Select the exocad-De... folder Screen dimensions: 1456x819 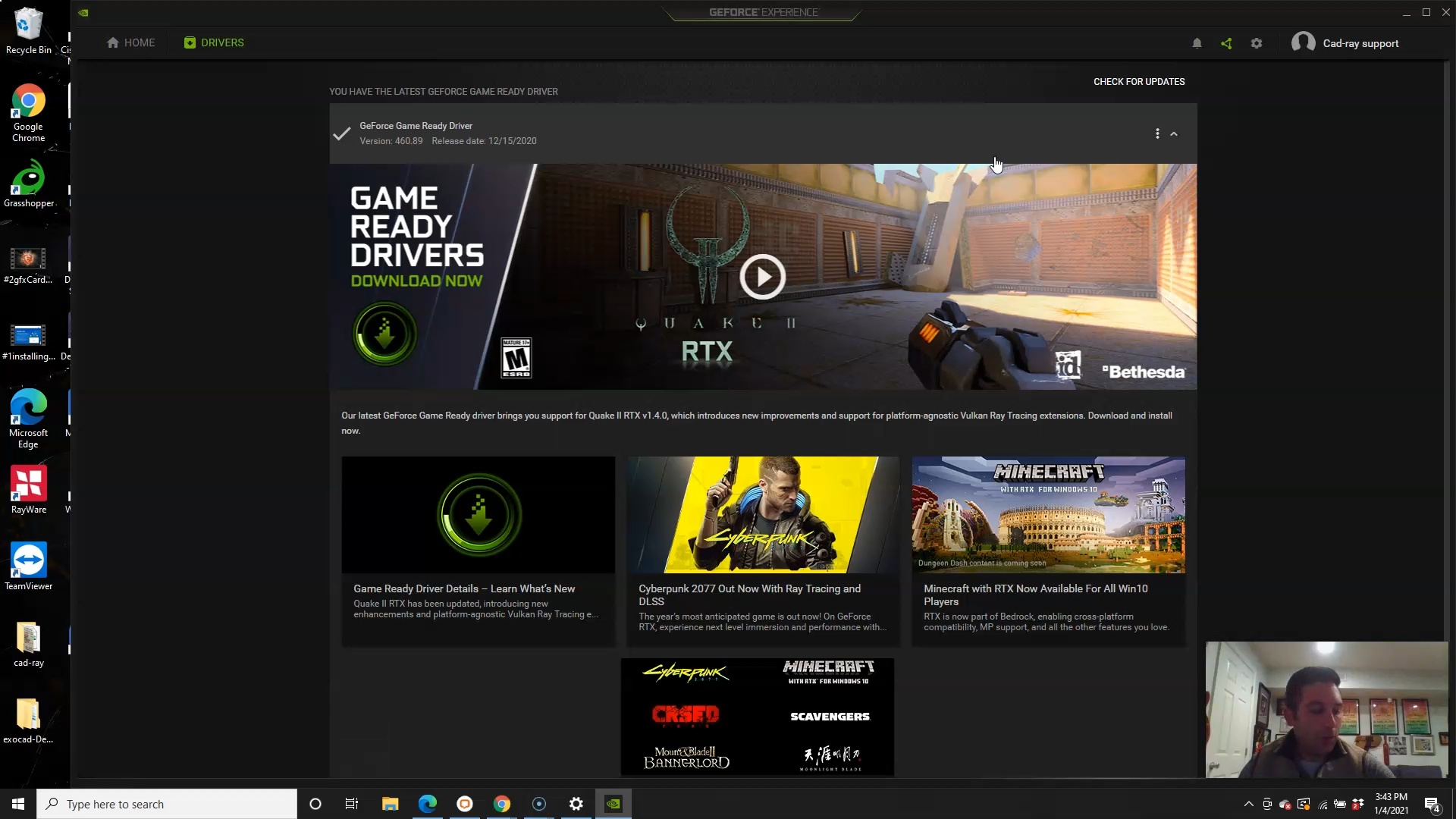click(28, 721)
